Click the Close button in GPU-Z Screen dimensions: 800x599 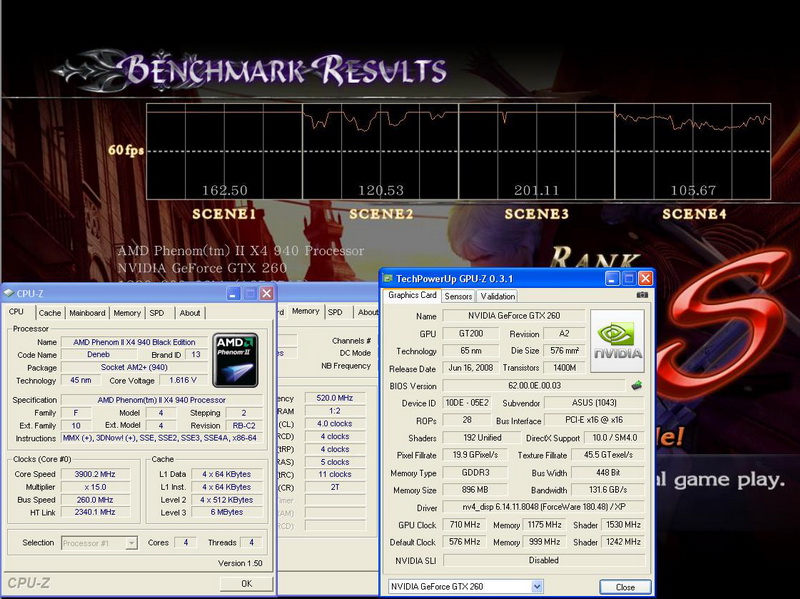(x=625, y=587)
